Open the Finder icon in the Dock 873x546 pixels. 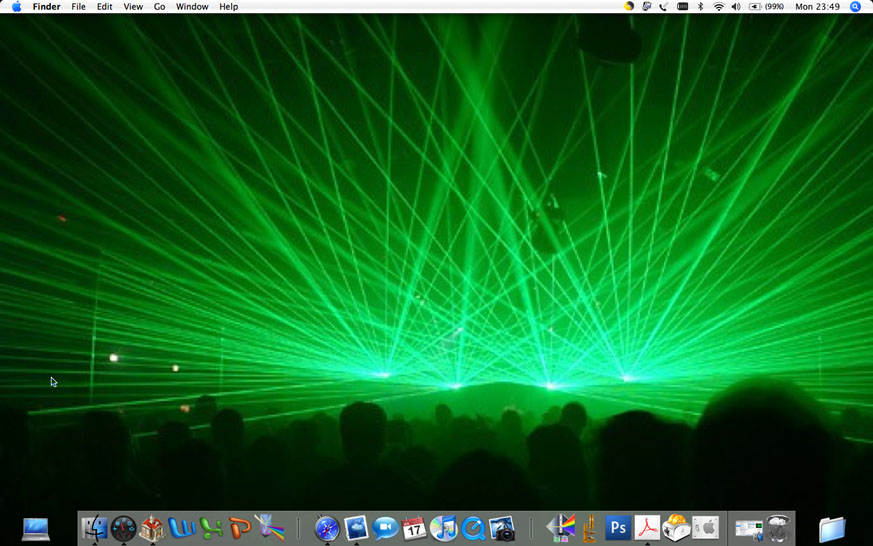[x=94, y=528]
